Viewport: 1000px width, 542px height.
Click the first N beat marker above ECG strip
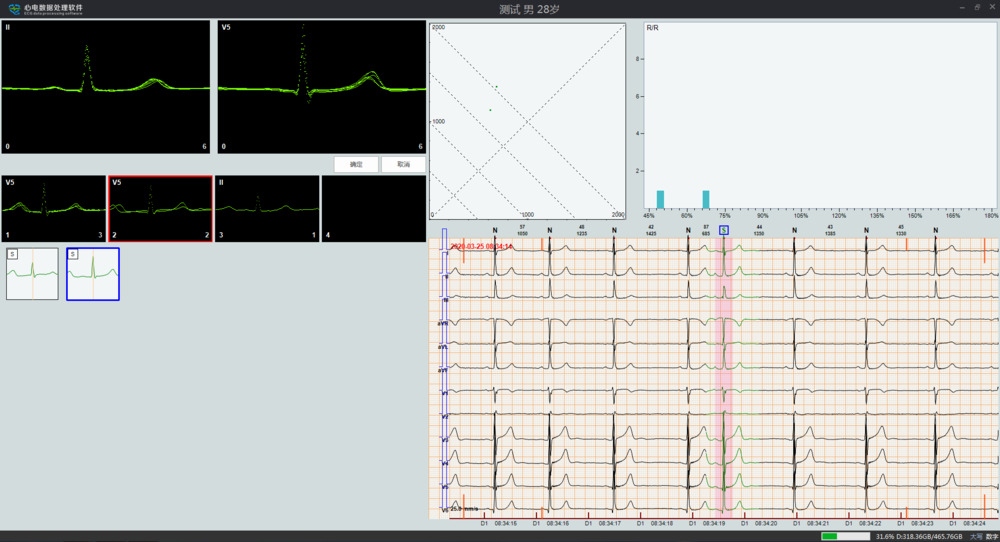[494, 230]
